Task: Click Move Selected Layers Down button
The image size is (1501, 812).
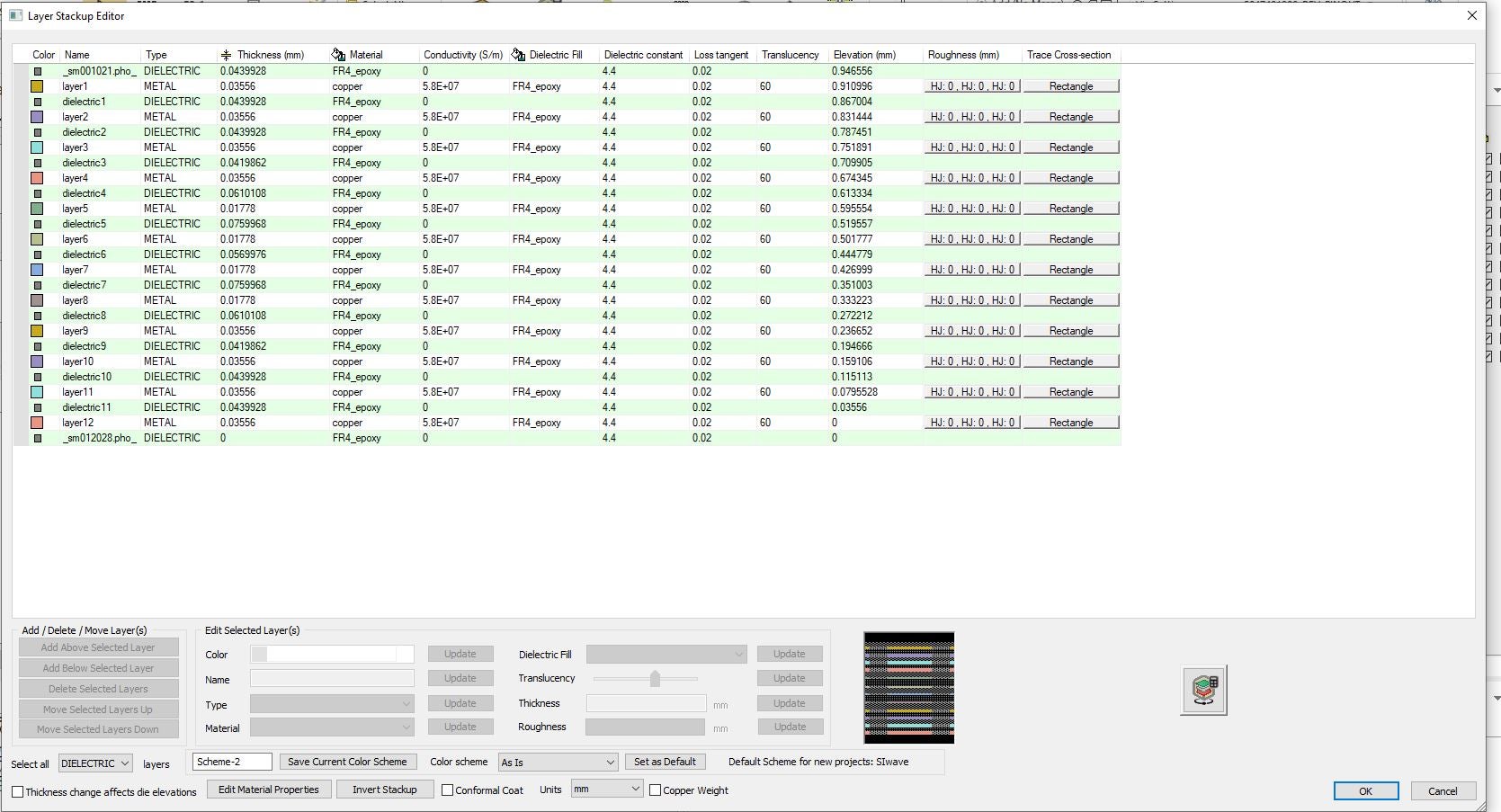Action: [x=98, y=729]
